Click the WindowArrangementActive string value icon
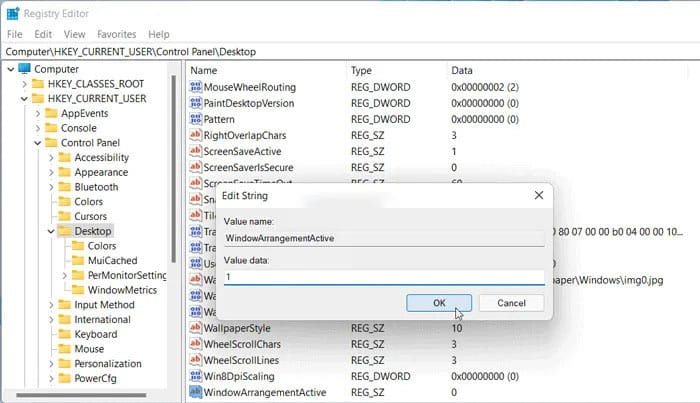The image size is (700, 403). (x=195, y=392)
